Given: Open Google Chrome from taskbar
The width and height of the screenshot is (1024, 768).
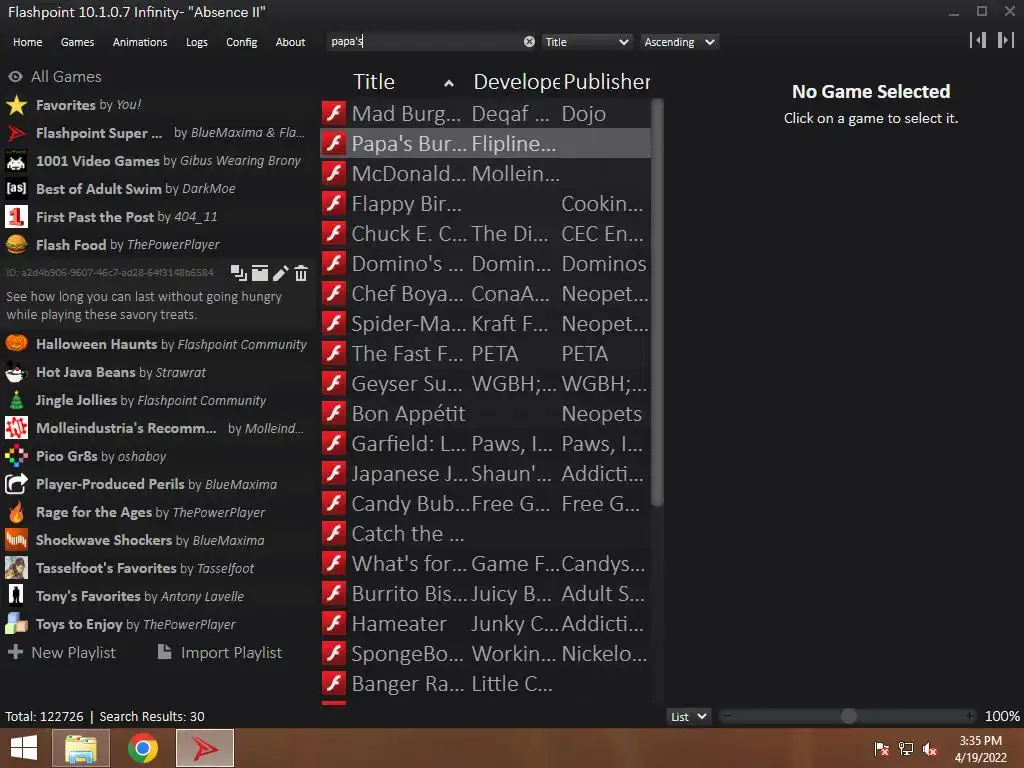Looking at the screenshot, I should (x=143, y=748).
